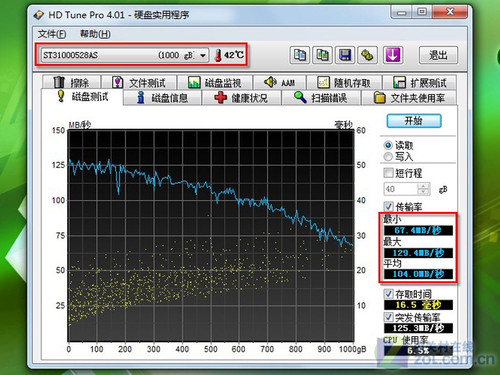The height and width of the screenshot is (375, 500).
Task: Click the purple download arrow icon
Action: [x=393, y=55]
